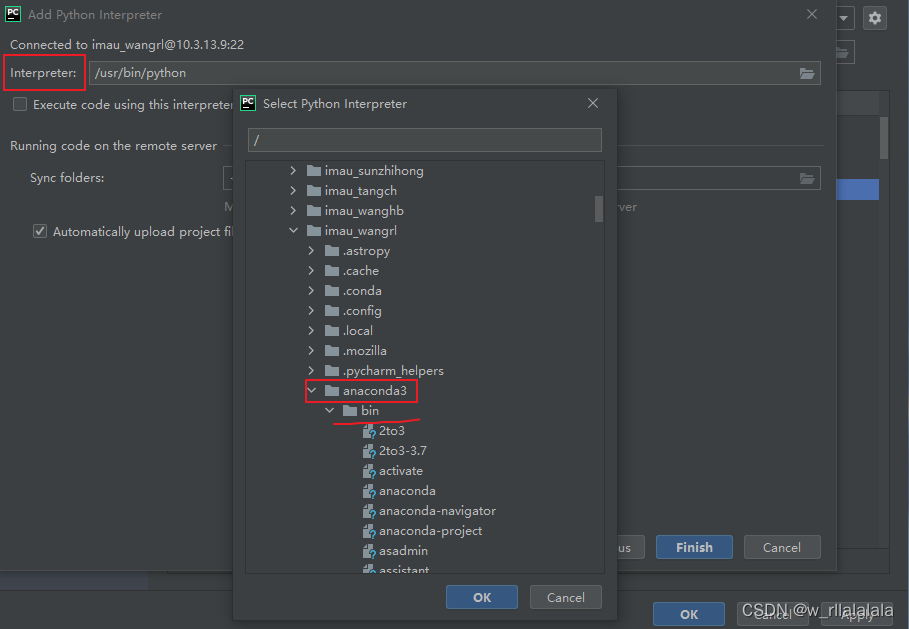Click the path field showing "/"
The width and height of the screenshot is (909, 629).
[x=424, y=140]
